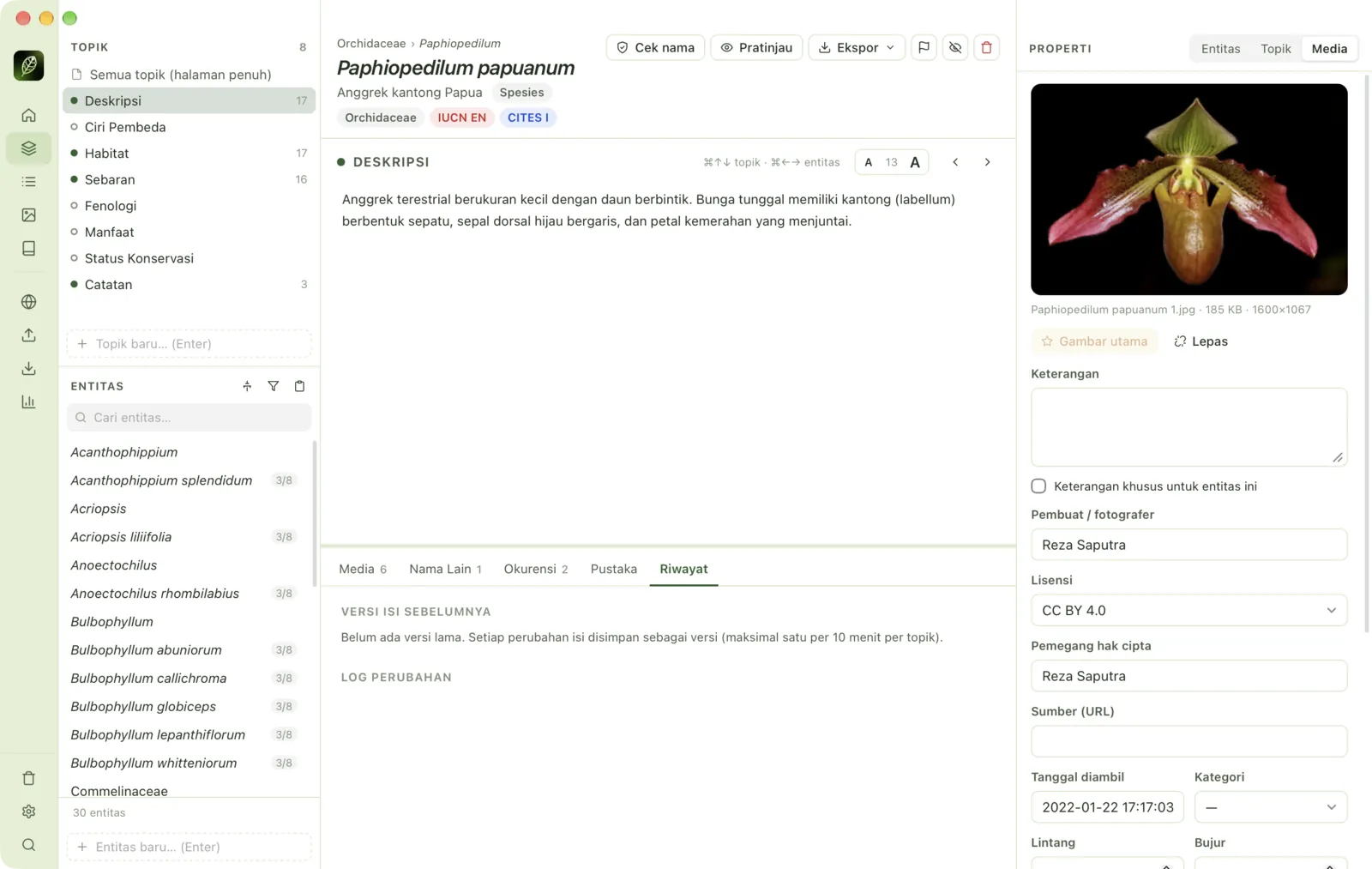This screenshot has width=1372, height=869.
Task: Delete entity using red trash icon
Action: 986,47
